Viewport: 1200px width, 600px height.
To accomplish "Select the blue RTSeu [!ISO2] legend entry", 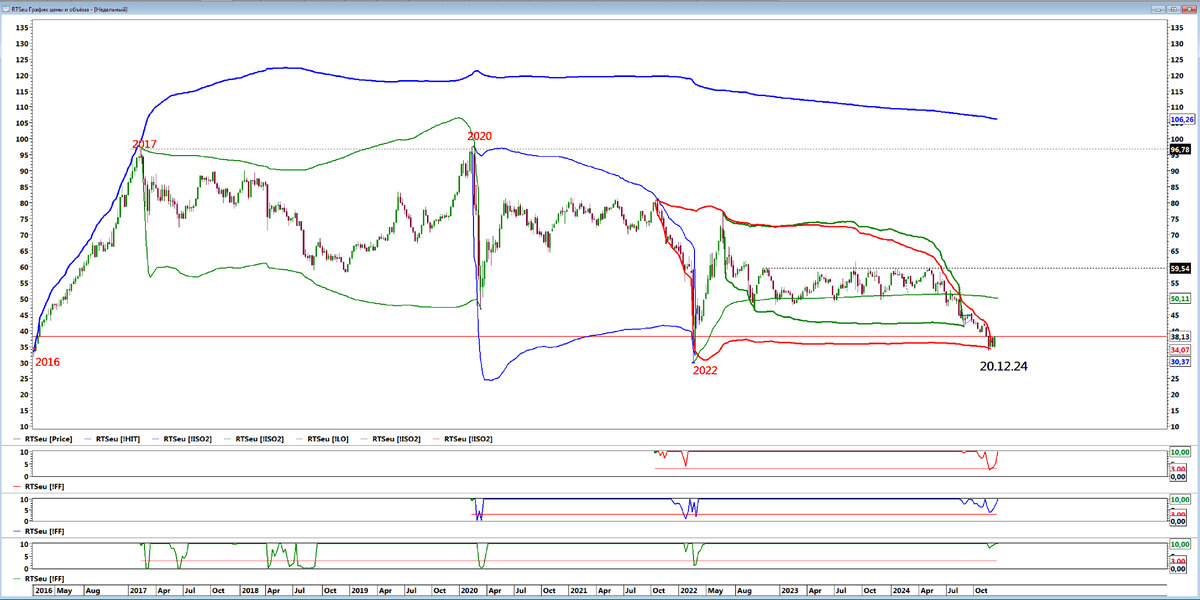I will [184, 439].
